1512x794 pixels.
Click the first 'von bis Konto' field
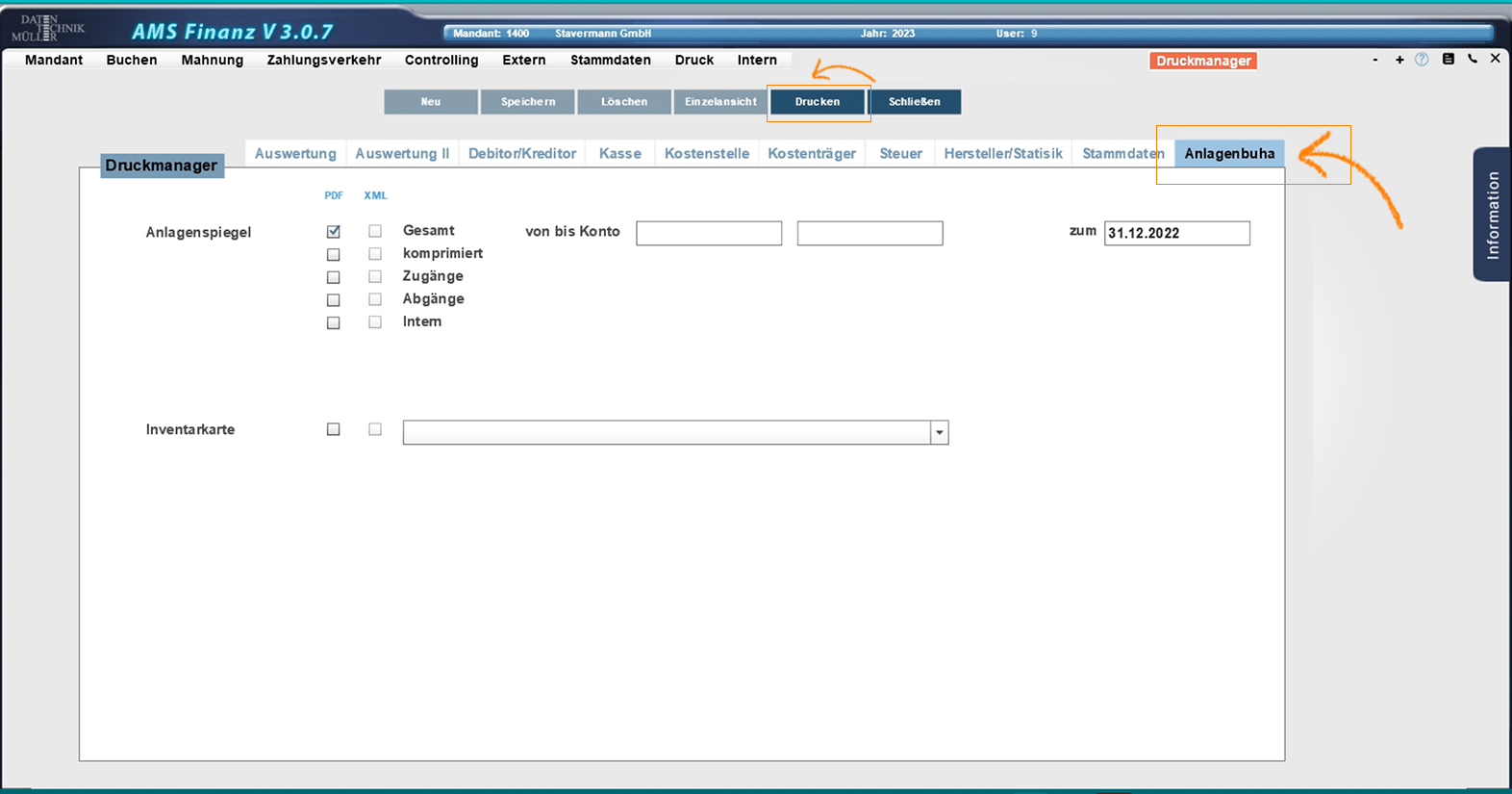709,233
